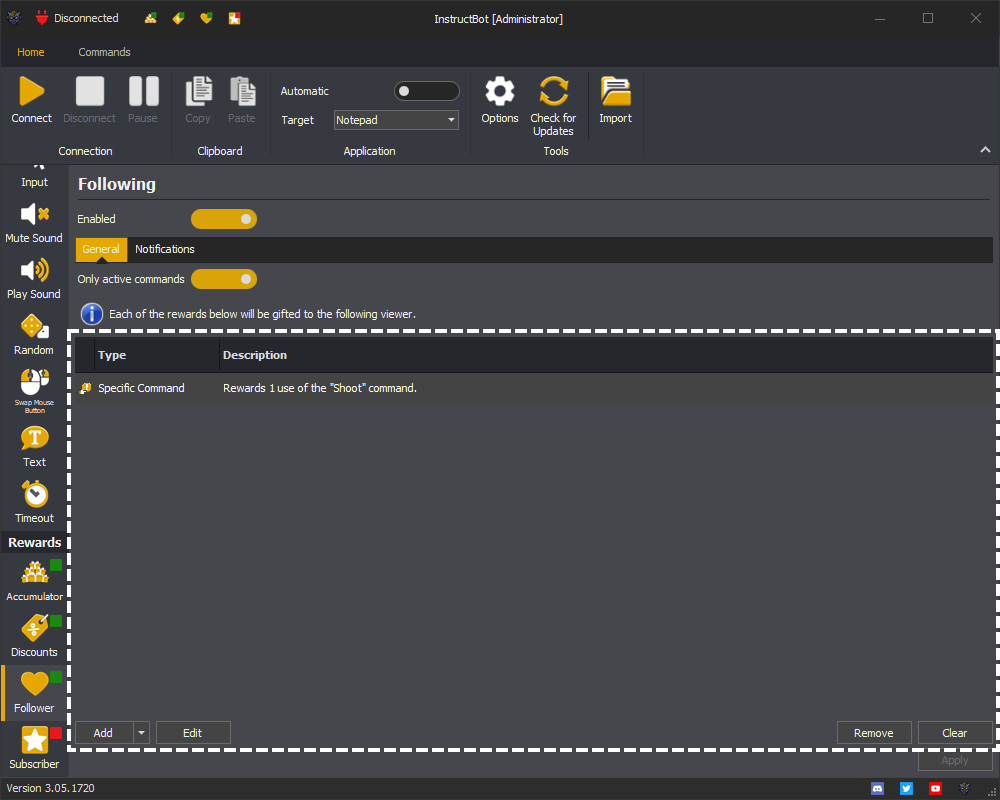
Task: Expand the Add button dropdown arrow
Action: [142, 733]
